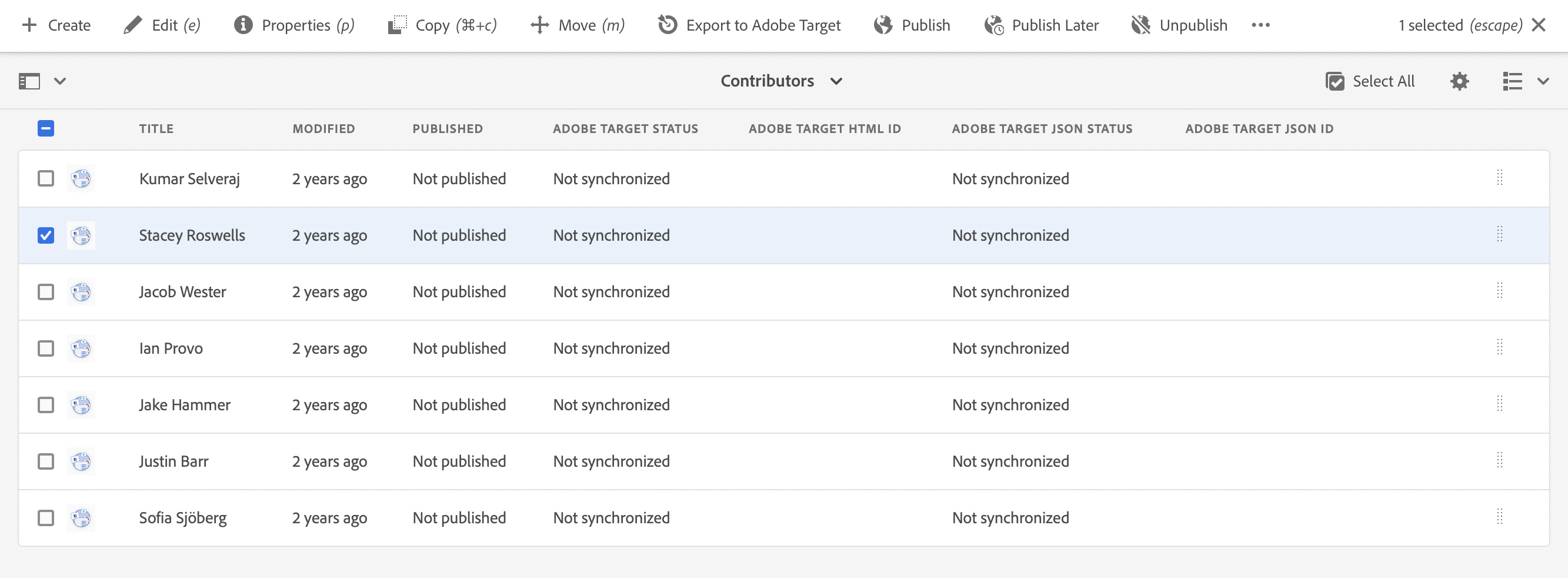Sort by the Modified column header
Viewport: 1568px width, 578px height.
click(323, 128)
